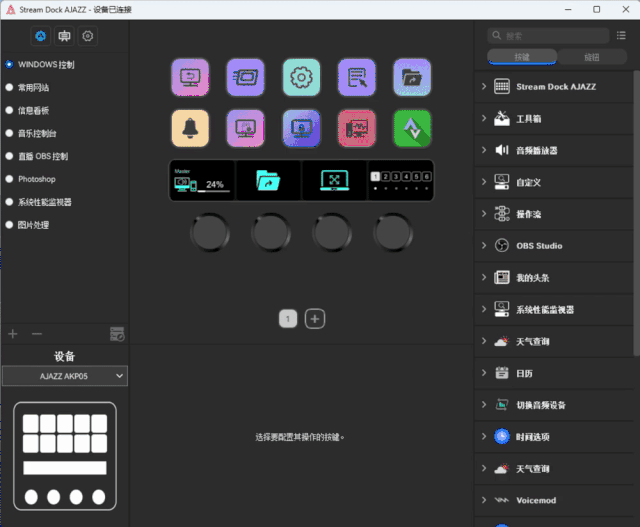
Task: Select the green AV logo key
Action: (x=412, y=128)
